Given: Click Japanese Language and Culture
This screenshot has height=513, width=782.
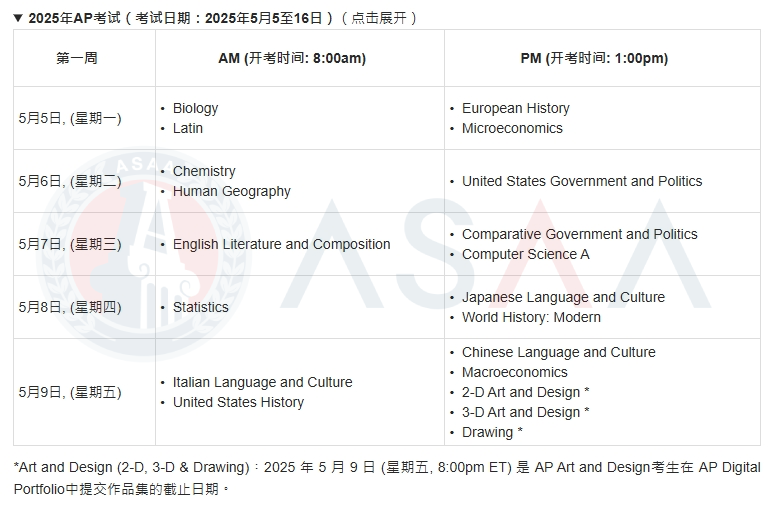Looking at the screenshot, I should click(564, 297).
